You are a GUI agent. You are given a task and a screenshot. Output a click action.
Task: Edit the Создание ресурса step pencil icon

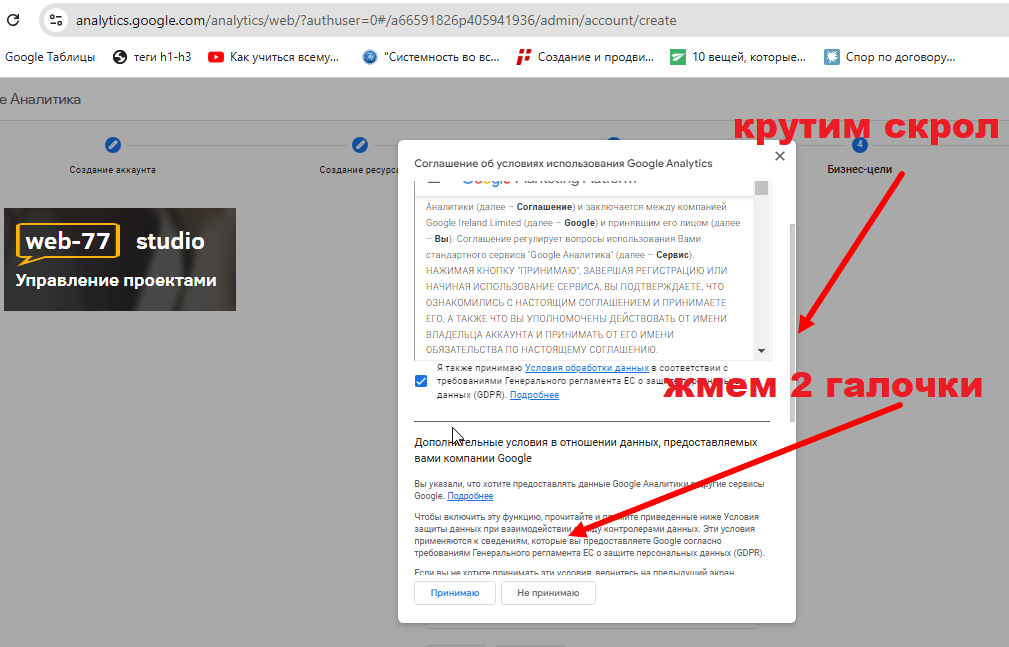pyautogui.click(x=360, y=145)
